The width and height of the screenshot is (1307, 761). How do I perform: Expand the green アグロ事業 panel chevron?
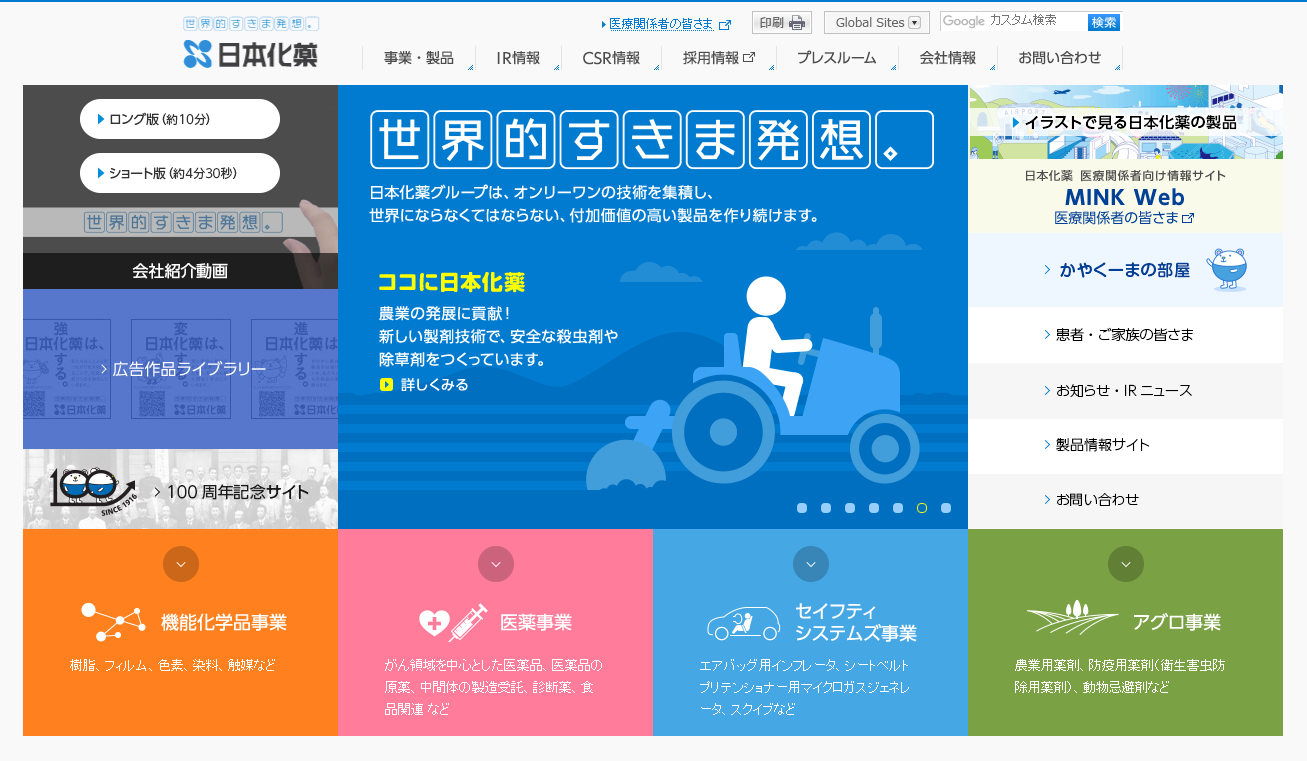tap(1126, 564)
